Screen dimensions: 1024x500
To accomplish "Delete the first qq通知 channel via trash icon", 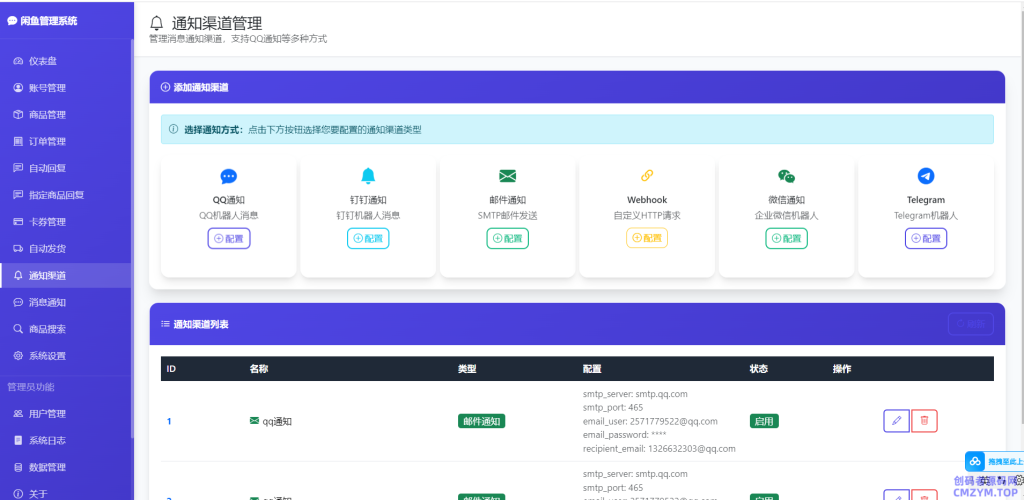I will point(924,421).
